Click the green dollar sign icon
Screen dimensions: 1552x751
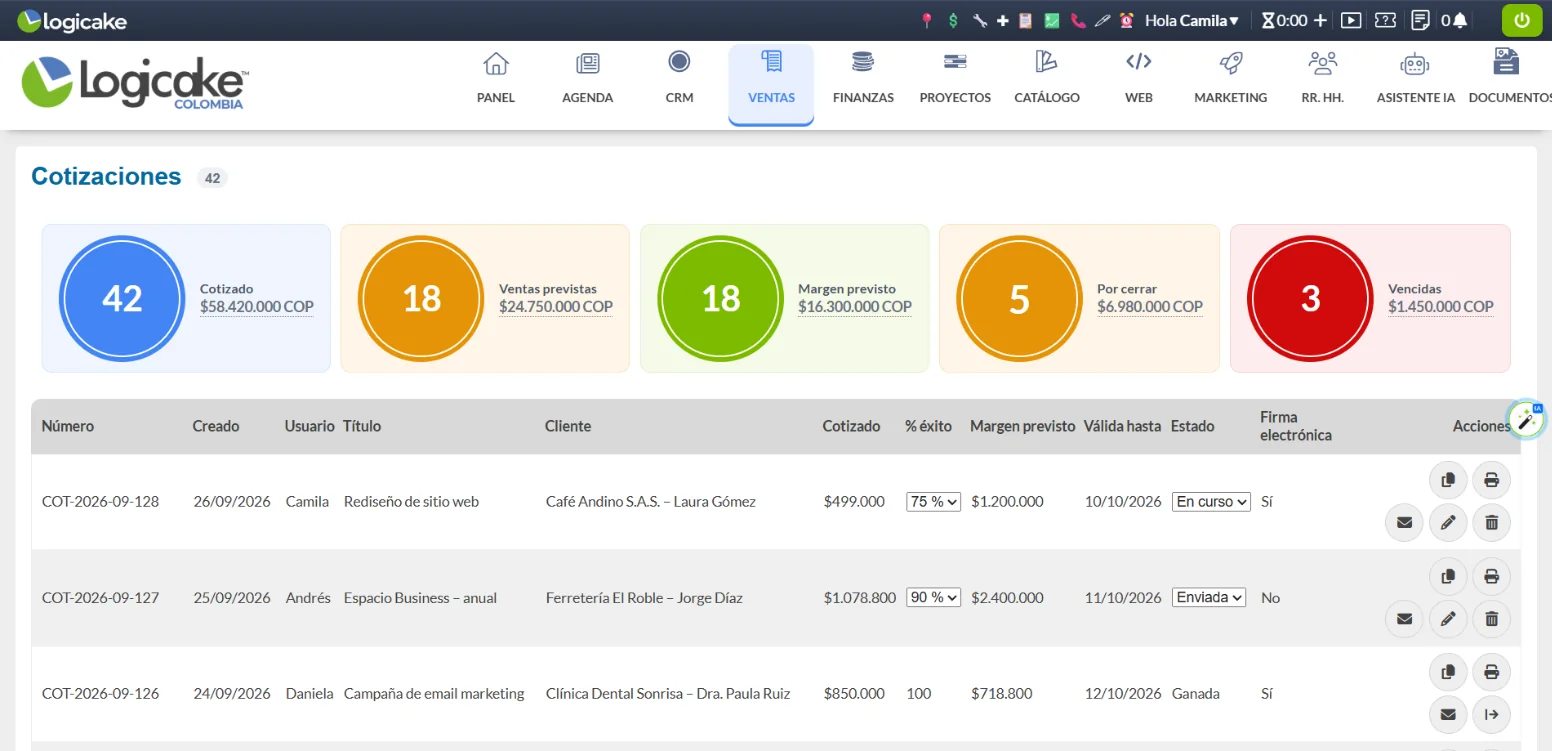click(953, 20)
